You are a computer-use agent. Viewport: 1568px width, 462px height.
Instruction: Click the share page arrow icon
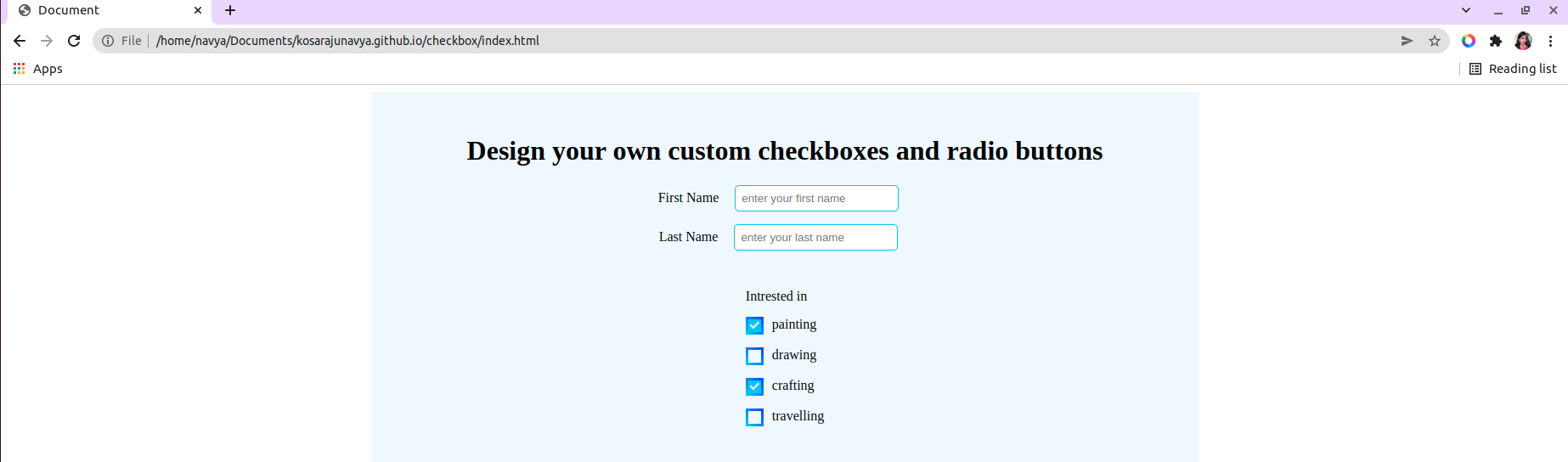[1407, 41]
